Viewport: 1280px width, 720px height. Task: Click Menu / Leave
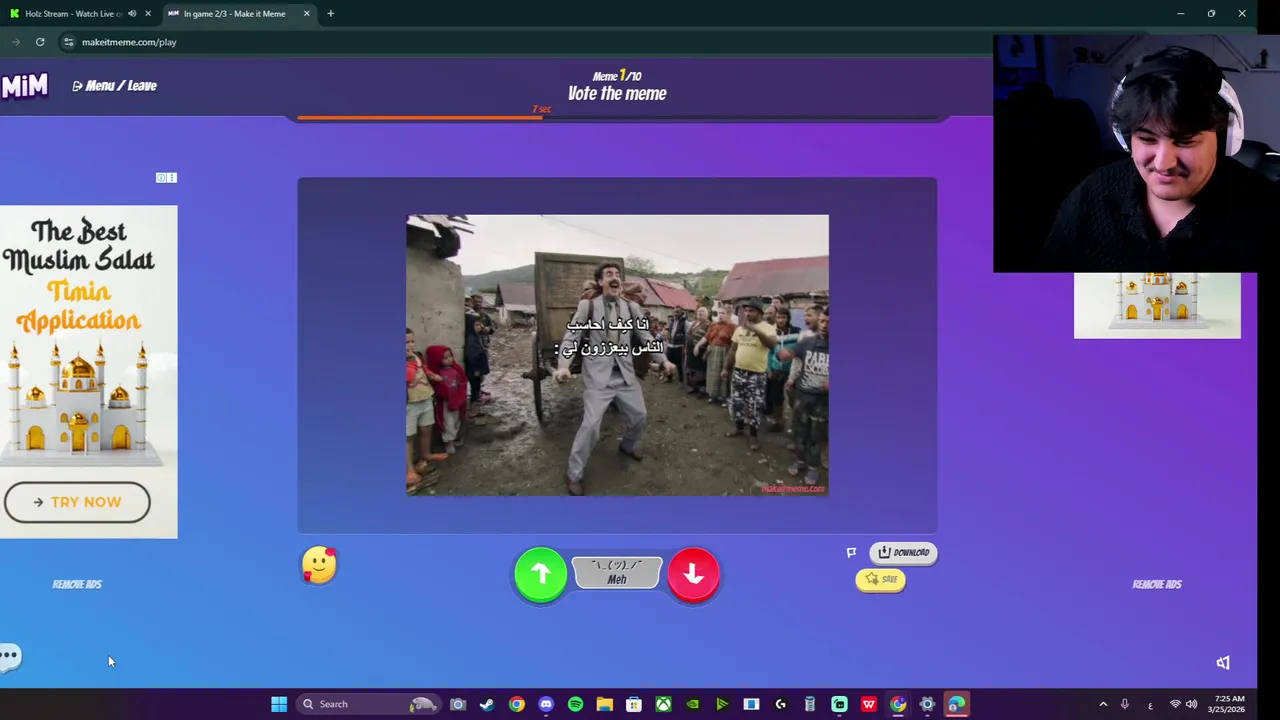(114, 86)
